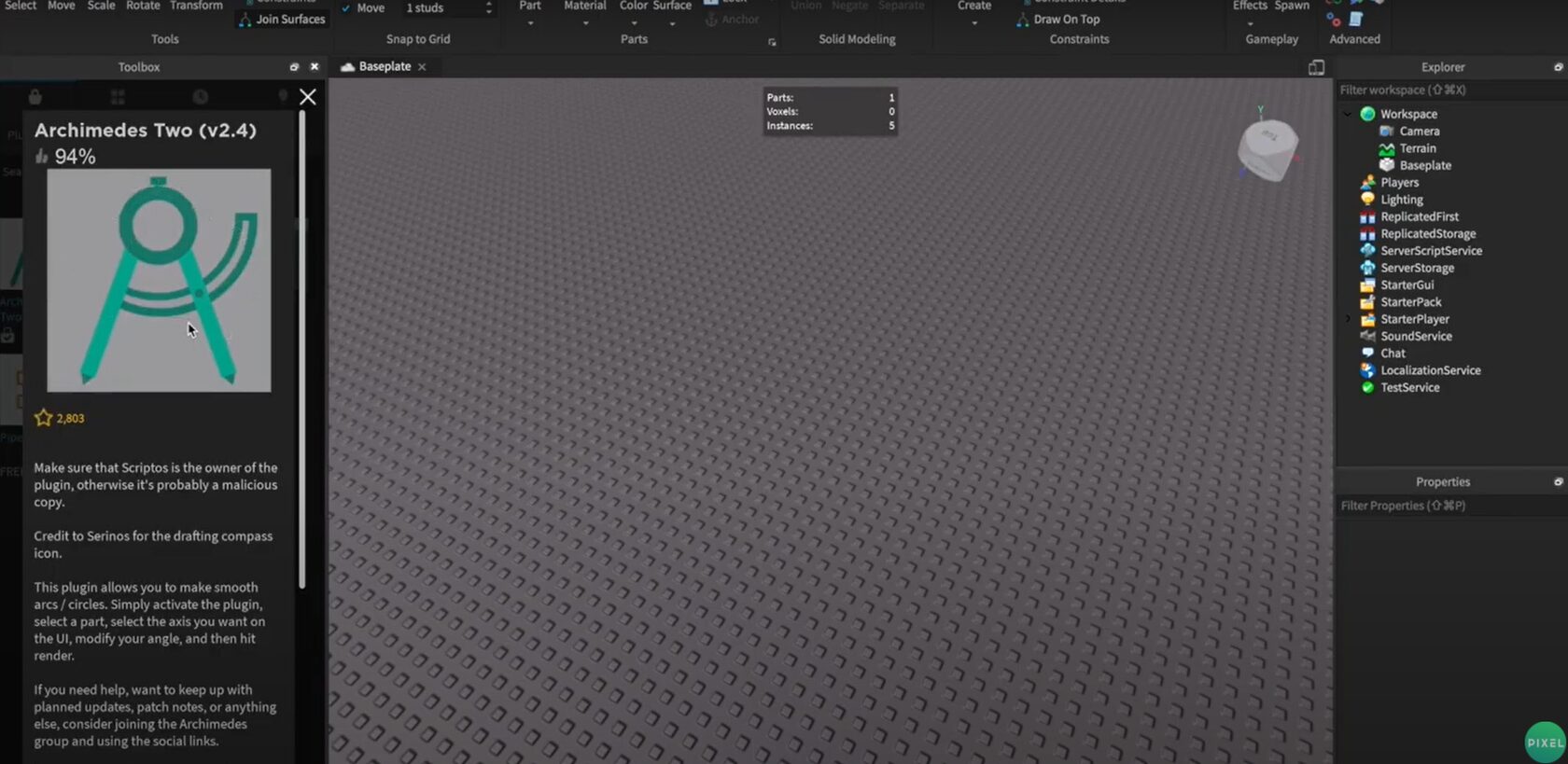This screenshot has width=1568, height=764.
Task: Close the Baseplate tab
Action: click(x=422, y=67)
